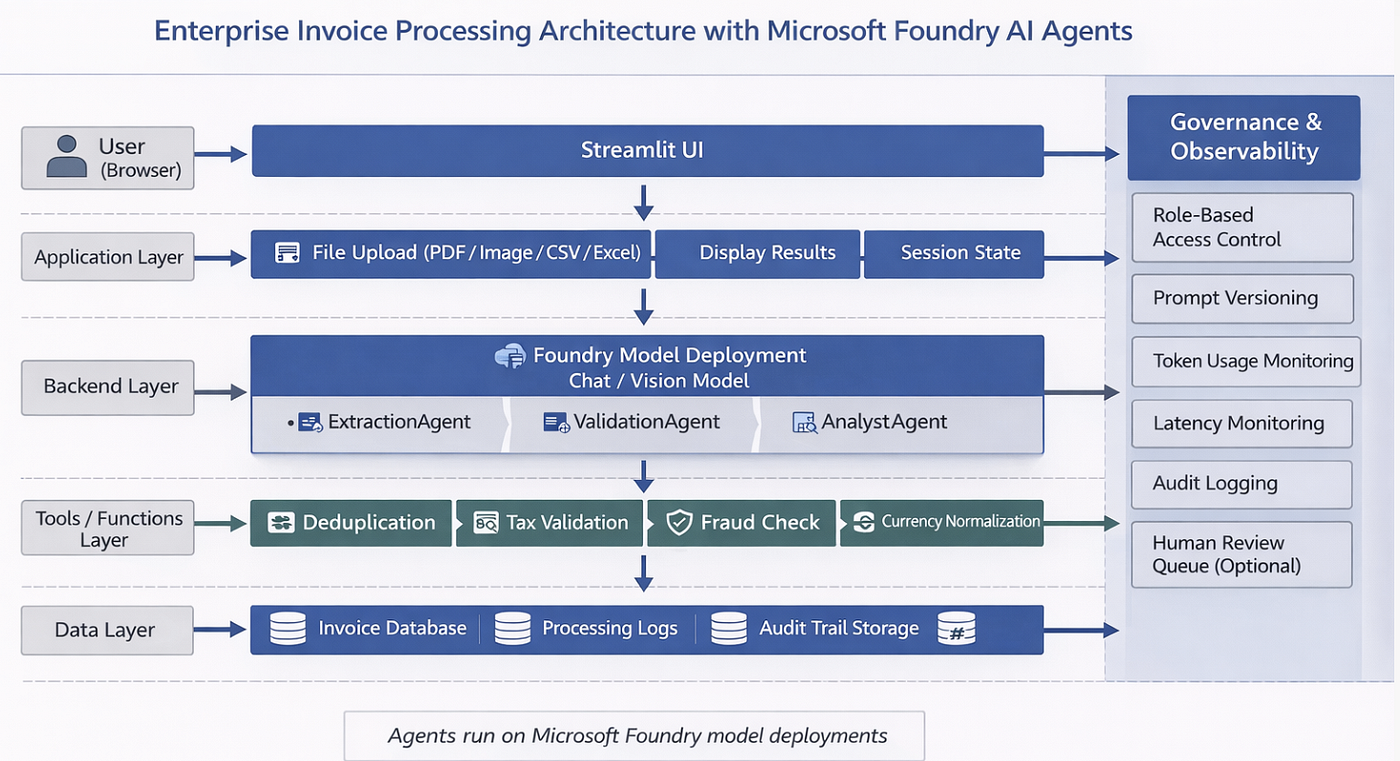Select the ExtractionAgent icon
1400x761 pixels.
(x=310, y=422)
